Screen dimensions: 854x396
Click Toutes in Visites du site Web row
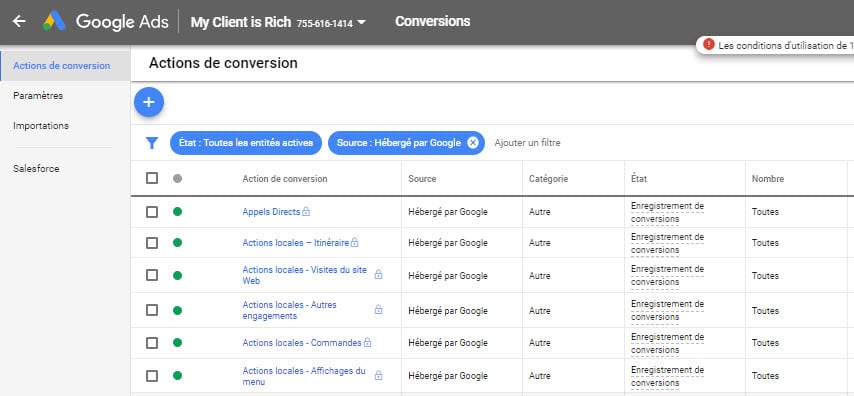coord(765,276)
